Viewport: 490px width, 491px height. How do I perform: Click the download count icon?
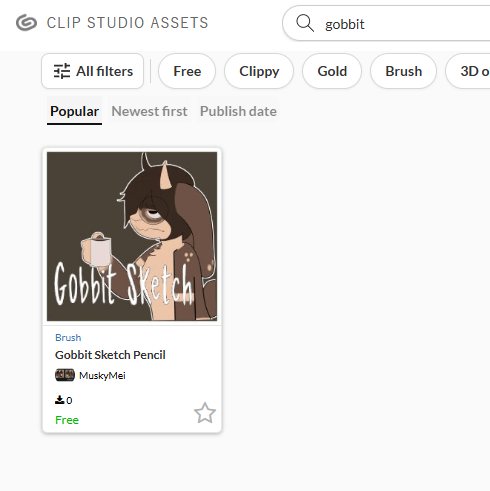point(59,400)
